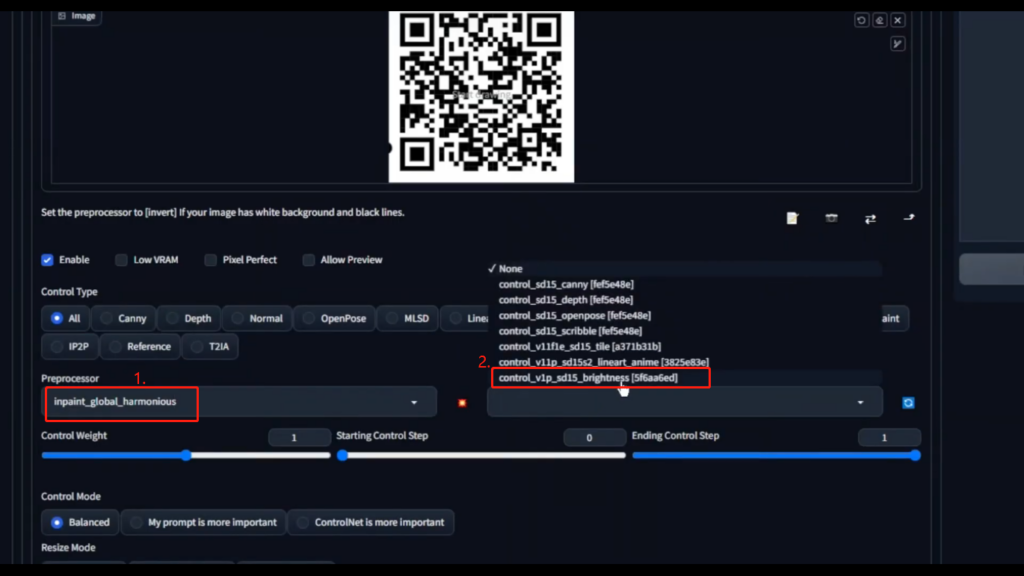Click the send dimensions arrow icon
Viewport: 1024px width, 576px height.
pyautogui.click(x=909, y=217)
